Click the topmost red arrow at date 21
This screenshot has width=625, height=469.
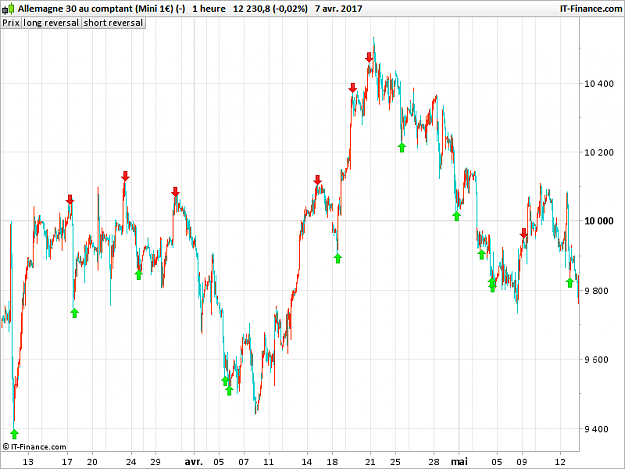tap(369, 57)
